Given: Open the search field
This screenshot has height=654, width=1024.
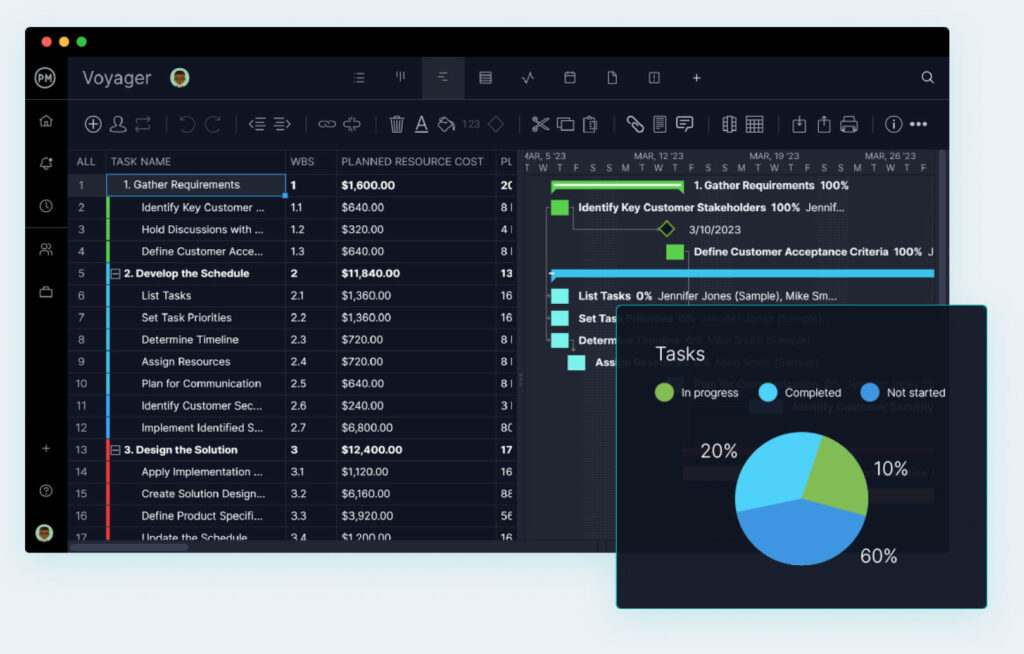Looking at the screenshot, I should [927, 78].
